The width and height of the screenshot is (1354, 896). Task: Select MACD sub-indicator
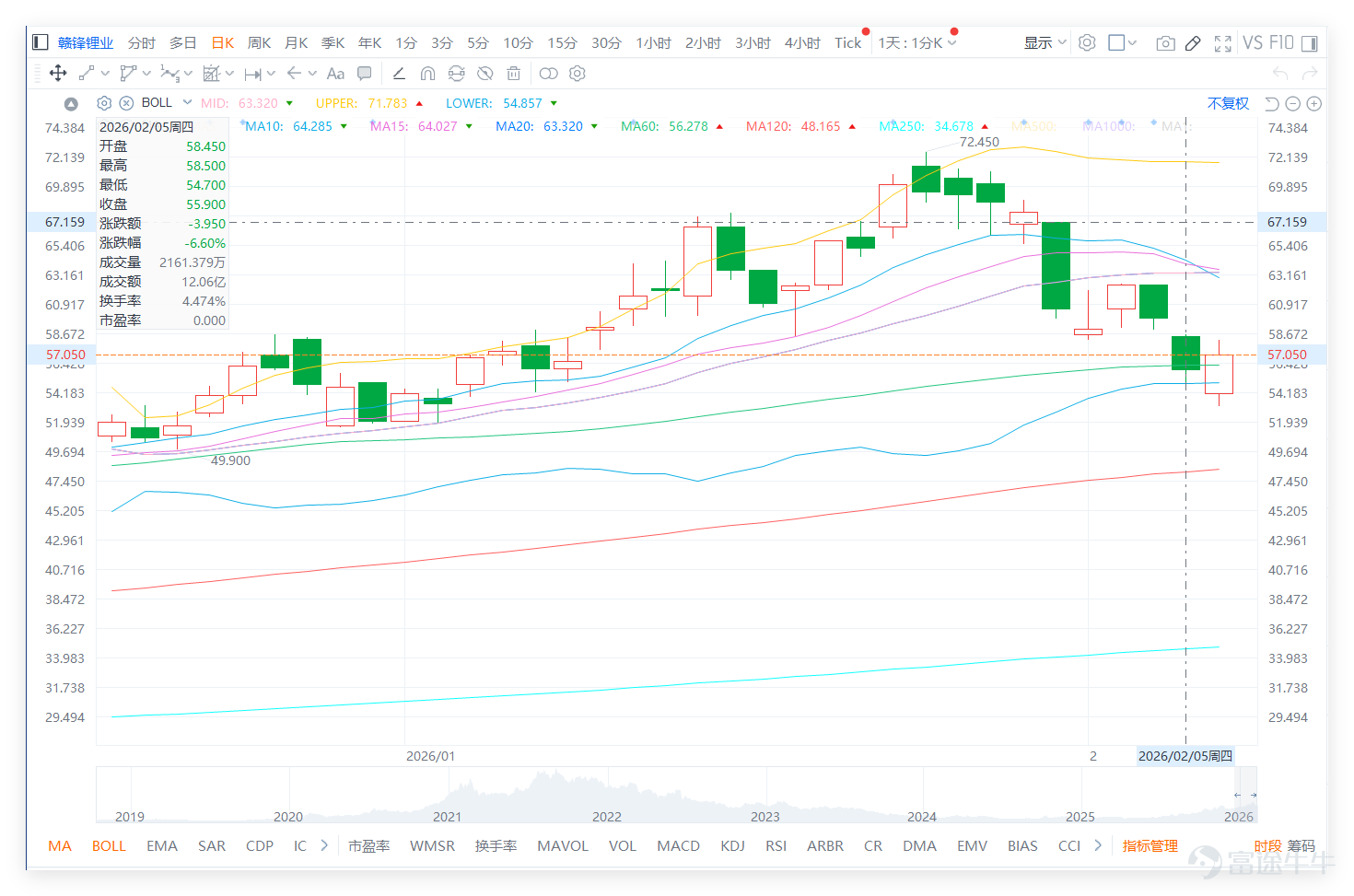pos(678,845)
